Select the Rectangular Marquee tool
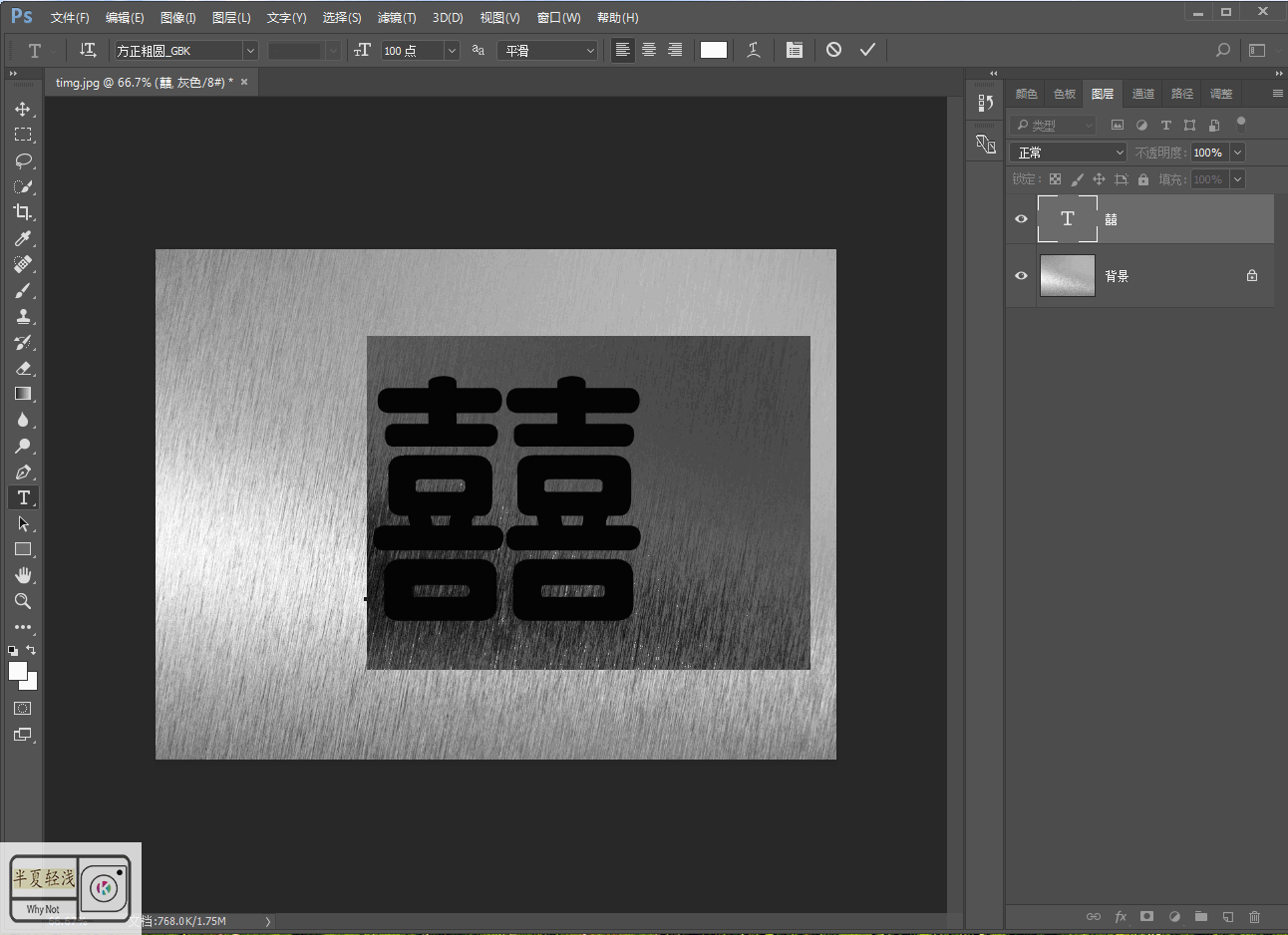Viewport: 1288px width, 935px height. [x=23, y=135]
